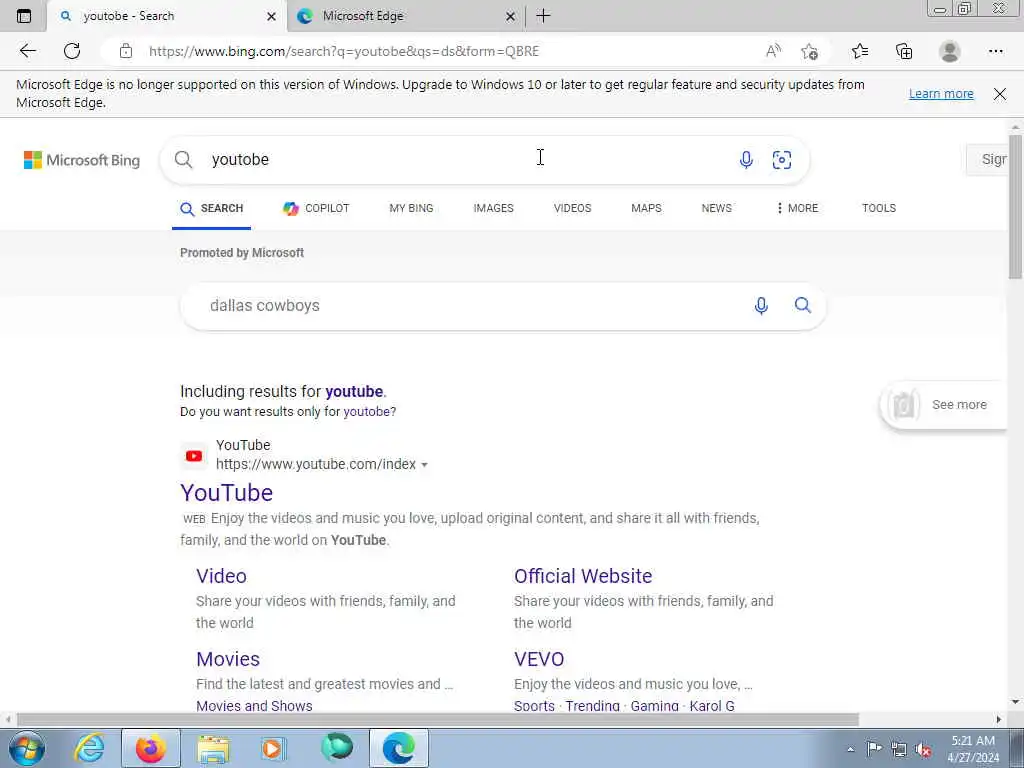Launch Internet Explorer from the taskbar

pos(89,748)
